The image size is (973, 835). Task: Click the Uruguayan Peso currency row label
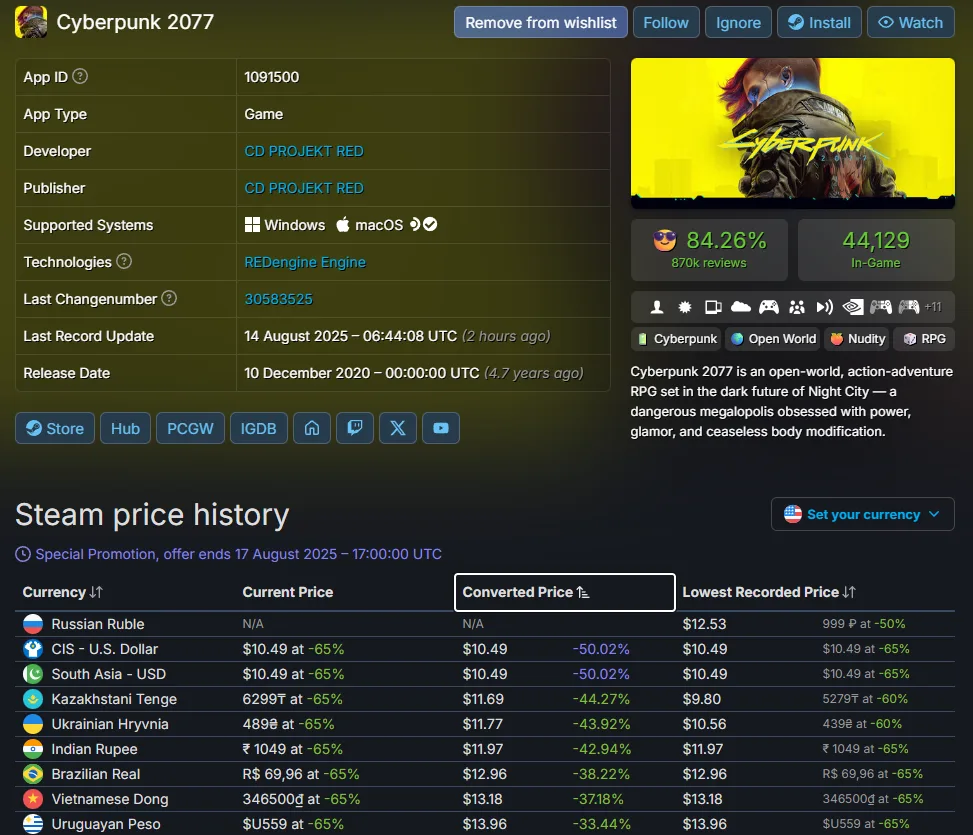click(x=106, y=824)
